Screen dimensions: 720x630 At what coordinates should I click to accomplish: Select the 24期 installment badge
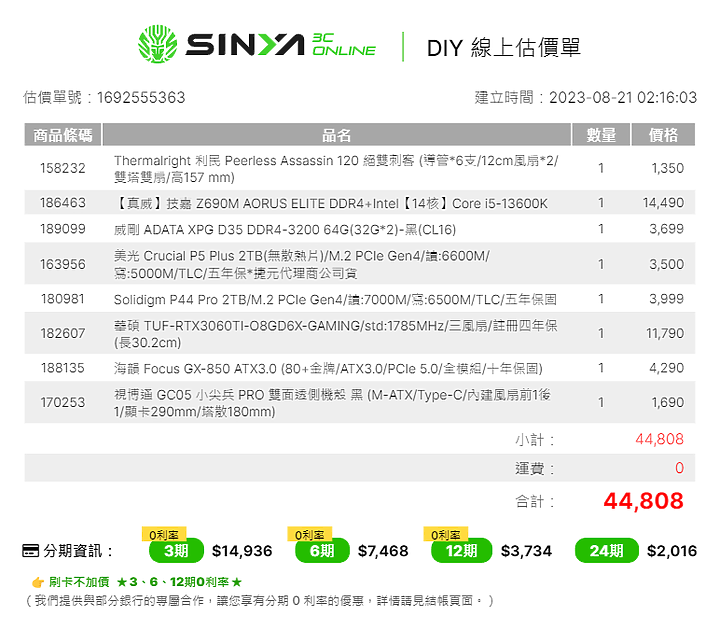point(607,551)
